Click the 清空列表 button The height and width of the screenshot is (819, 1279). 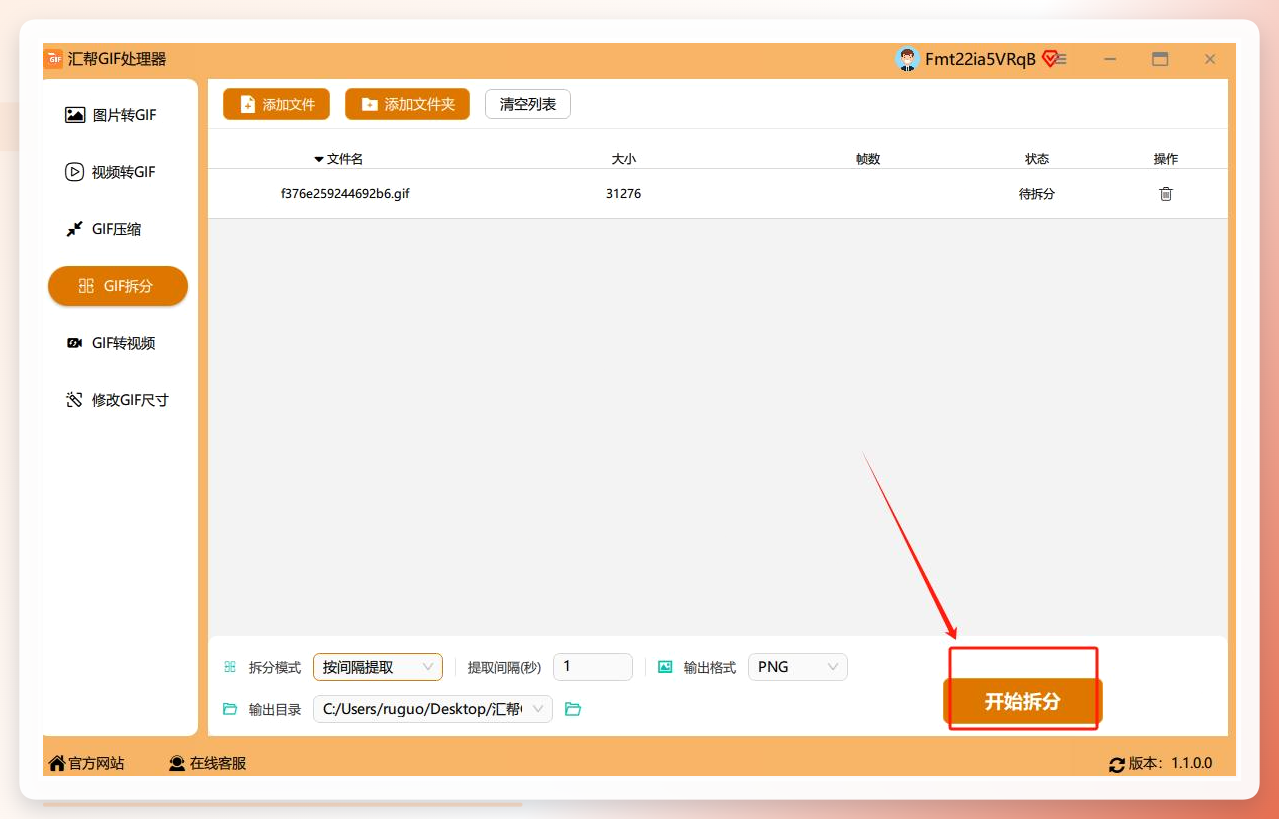coord(528,104)
